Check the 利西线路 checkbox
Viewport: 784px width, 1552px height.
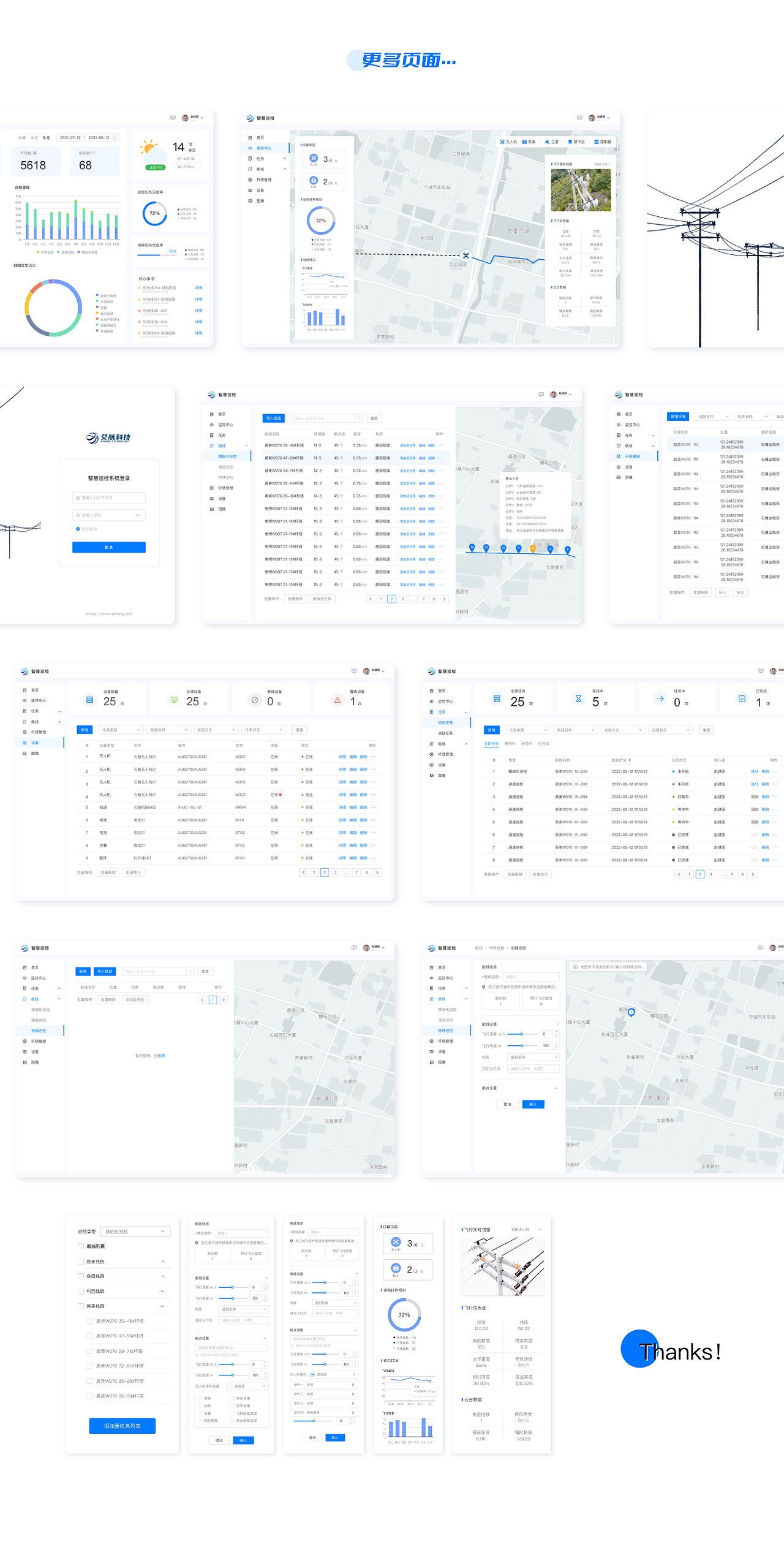[x=81, y=1291]
